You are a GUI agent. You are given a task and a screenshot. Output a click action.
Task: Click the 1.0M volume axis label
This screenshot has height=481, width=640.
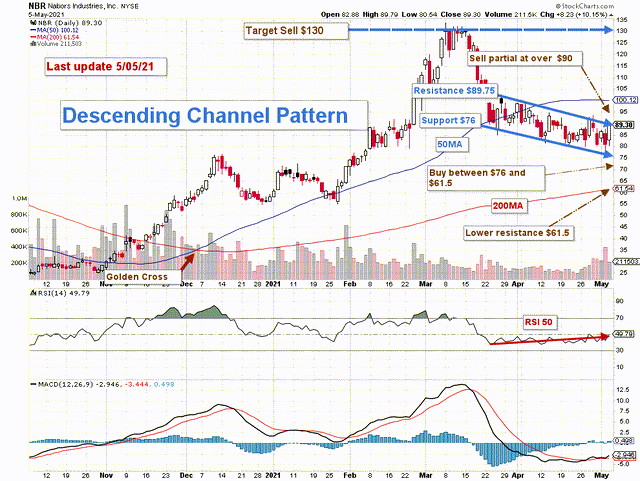[x=19, y=198]
